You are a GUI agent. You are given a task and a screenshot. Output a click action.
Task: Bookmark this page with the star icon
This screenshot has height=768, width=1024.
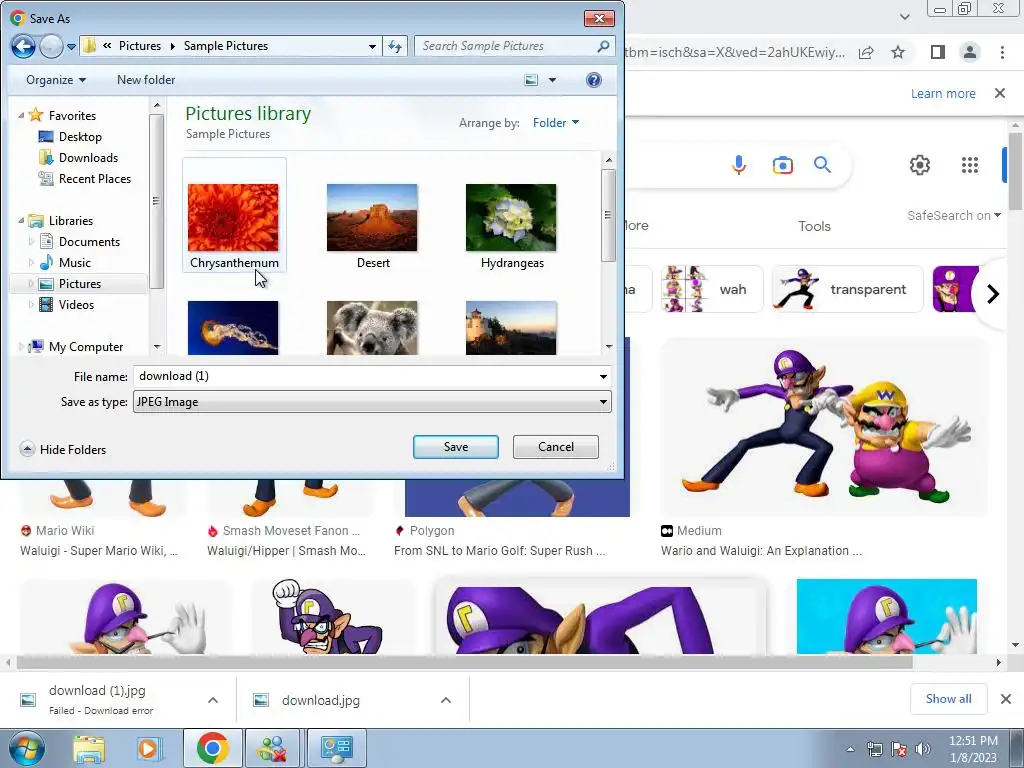pos(898,52)
